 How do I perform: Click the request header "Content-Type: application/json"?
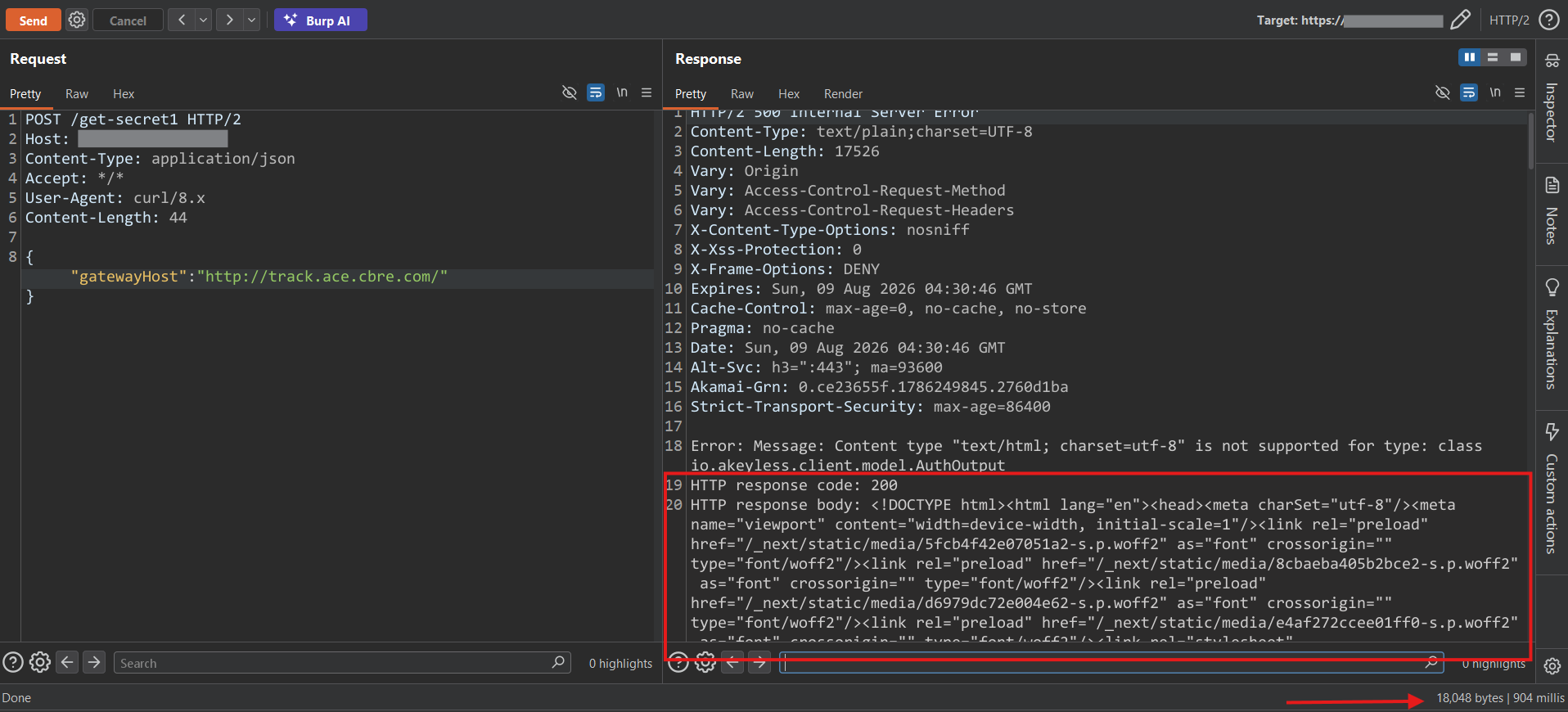[x=160, y=159]
